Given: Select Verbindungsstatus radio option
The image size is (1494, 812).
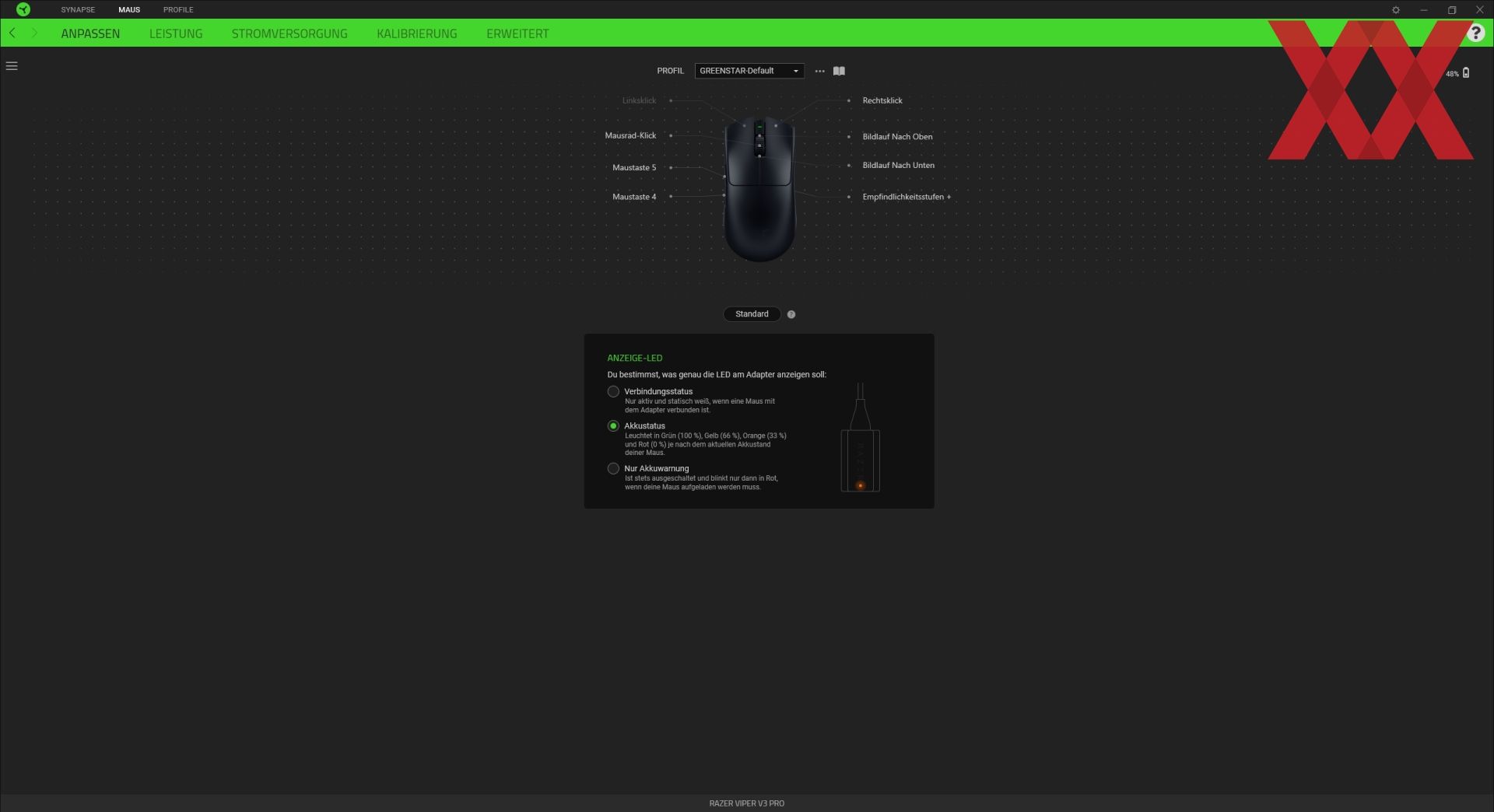Looking at the screenshot, I should [x=613, y=391].
